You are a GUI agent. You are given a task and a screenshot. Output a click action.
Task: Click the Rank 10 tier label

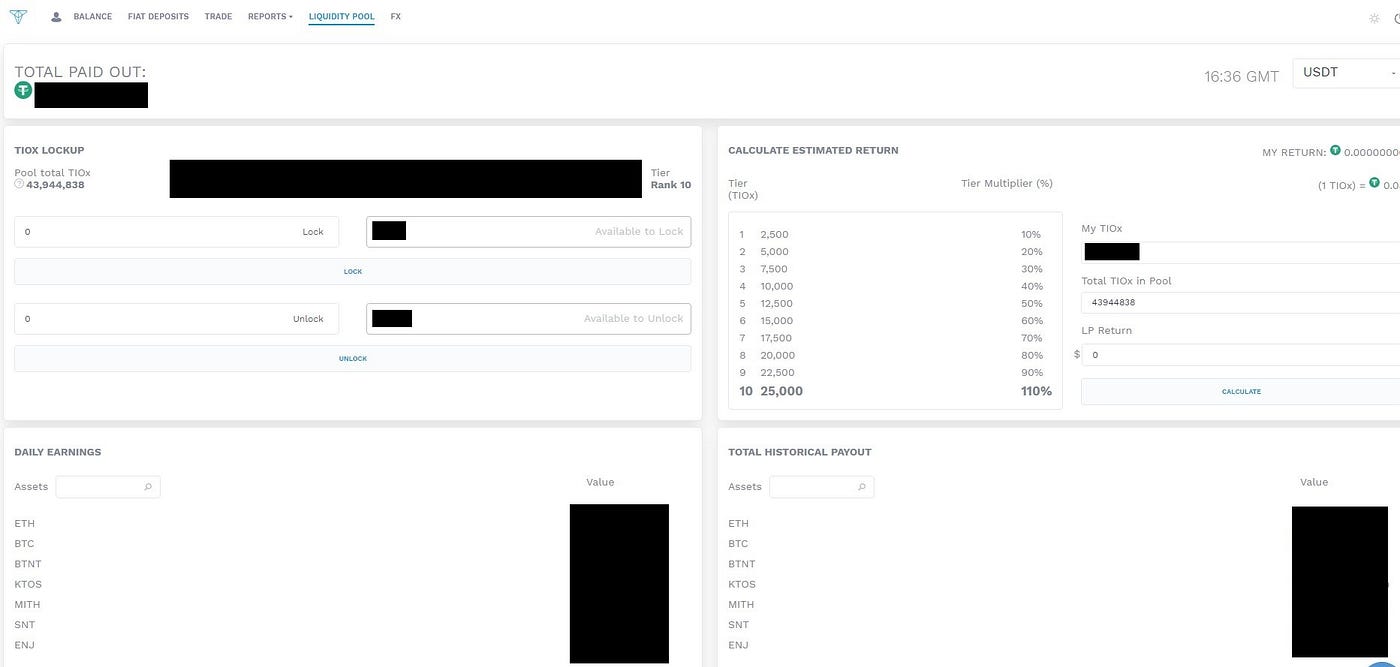click(671, 185)
